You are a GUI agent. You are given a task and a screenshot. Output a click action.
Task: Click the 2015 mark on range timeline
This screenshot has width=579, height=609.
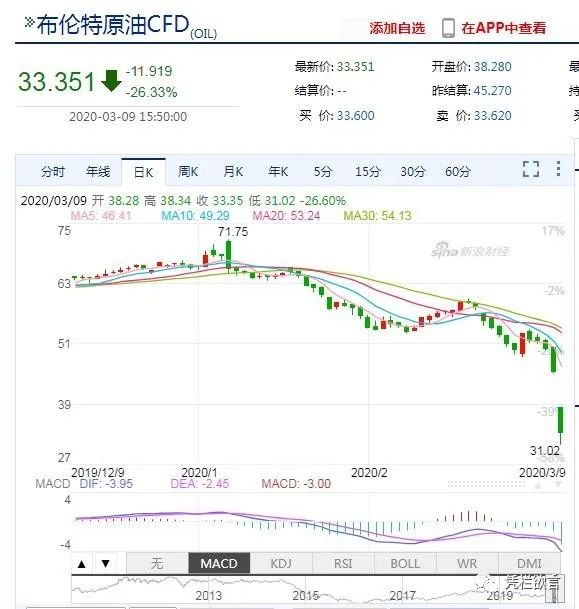306,595
